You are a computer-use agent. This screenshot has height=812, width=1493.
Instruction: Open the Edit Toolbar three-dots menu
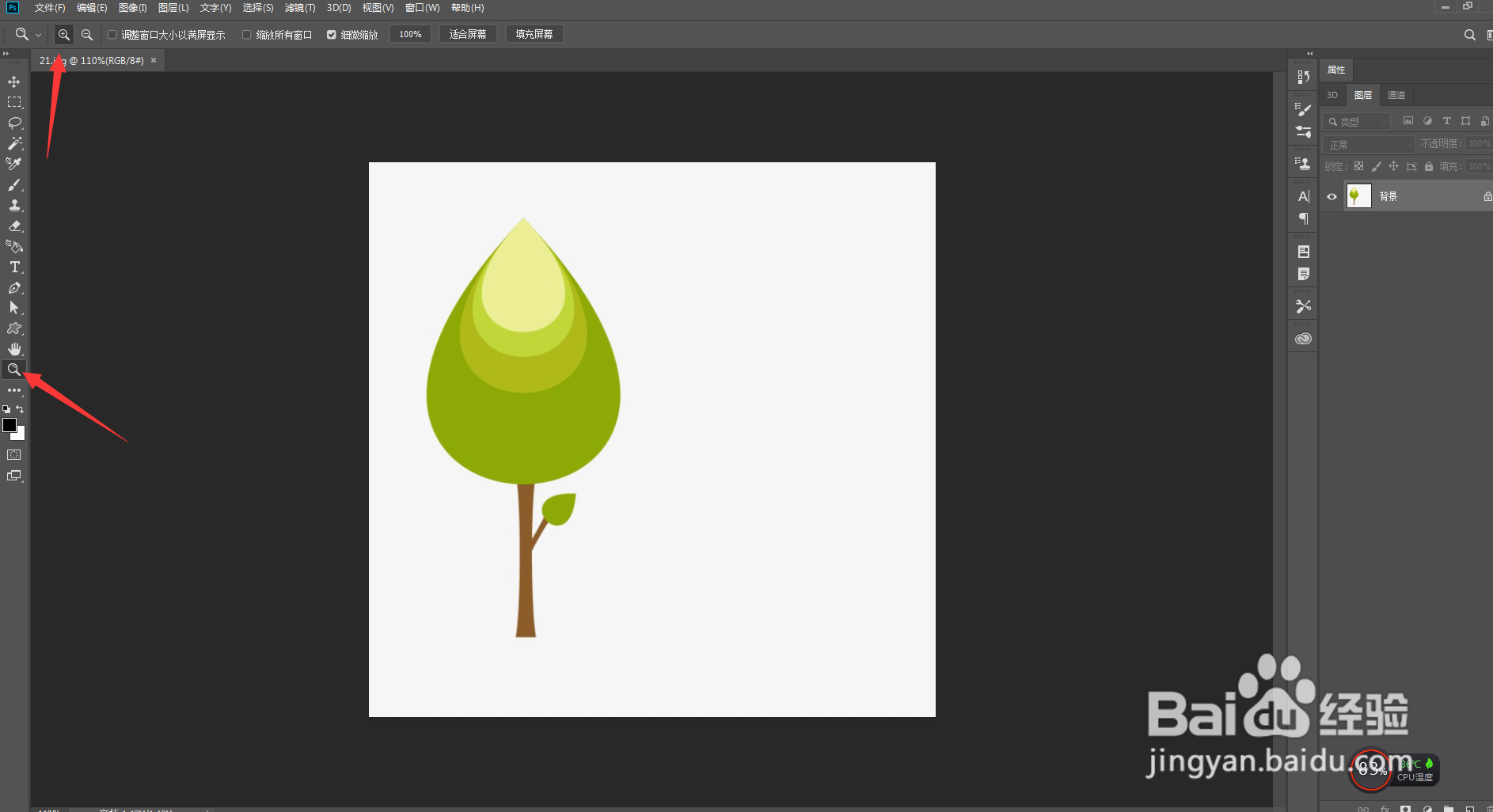[14, 390]
